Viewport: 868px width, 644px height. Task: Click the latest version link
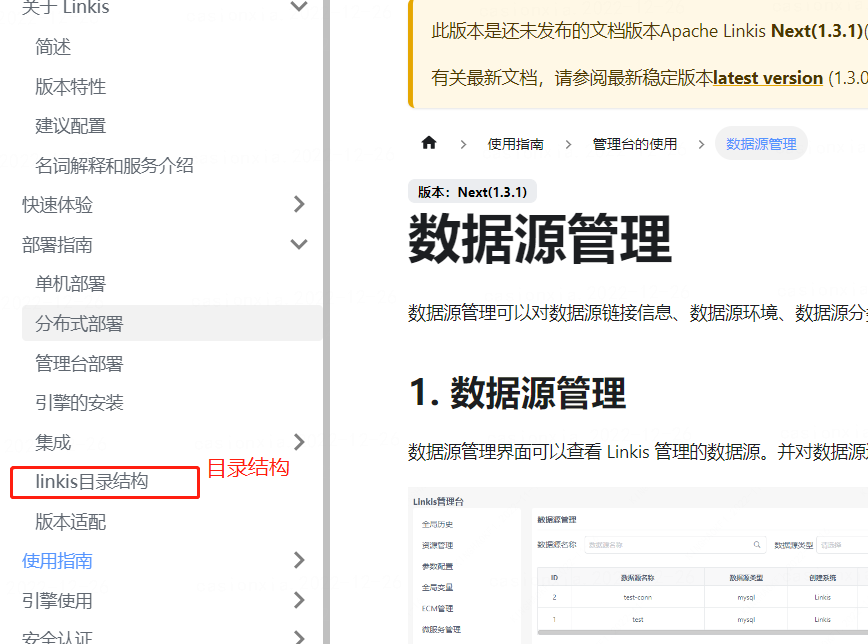tap(768, 78)
